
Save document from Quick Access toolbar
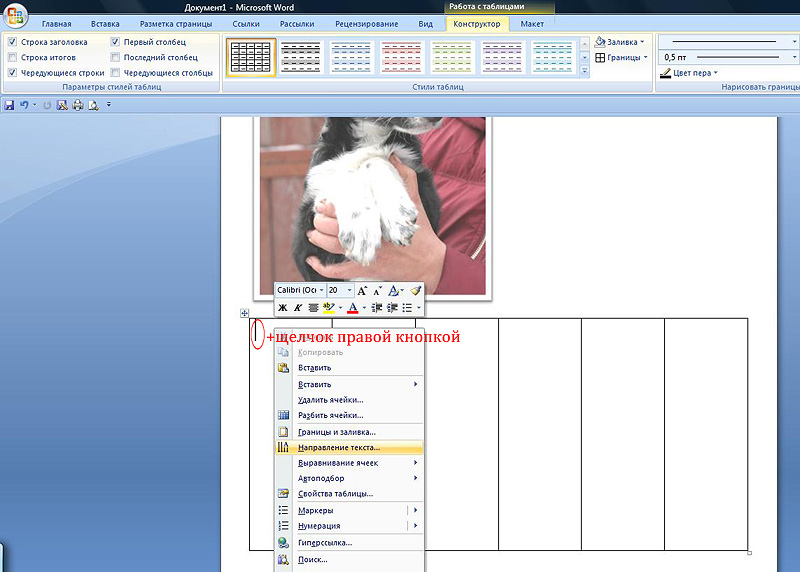click(9, 105)
